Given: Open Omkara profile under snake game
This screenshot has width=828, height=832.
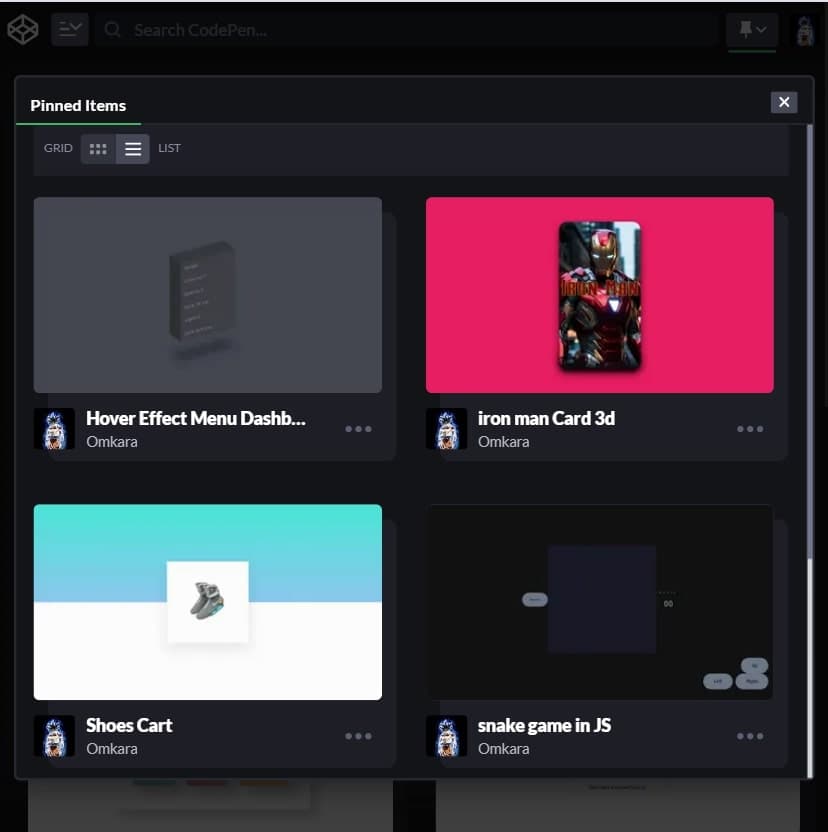Looking at the screenshot, I should [x=504, y=748].
